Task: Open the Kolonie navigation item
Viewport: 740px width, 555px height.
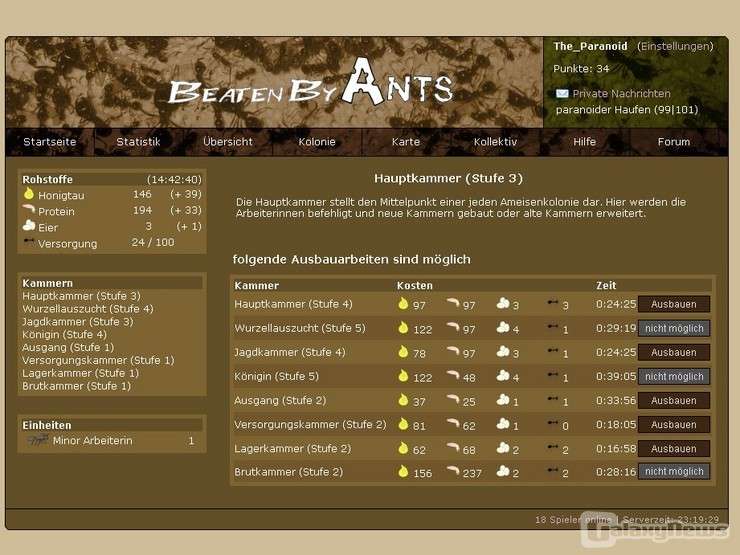Action: click(317, 142)
